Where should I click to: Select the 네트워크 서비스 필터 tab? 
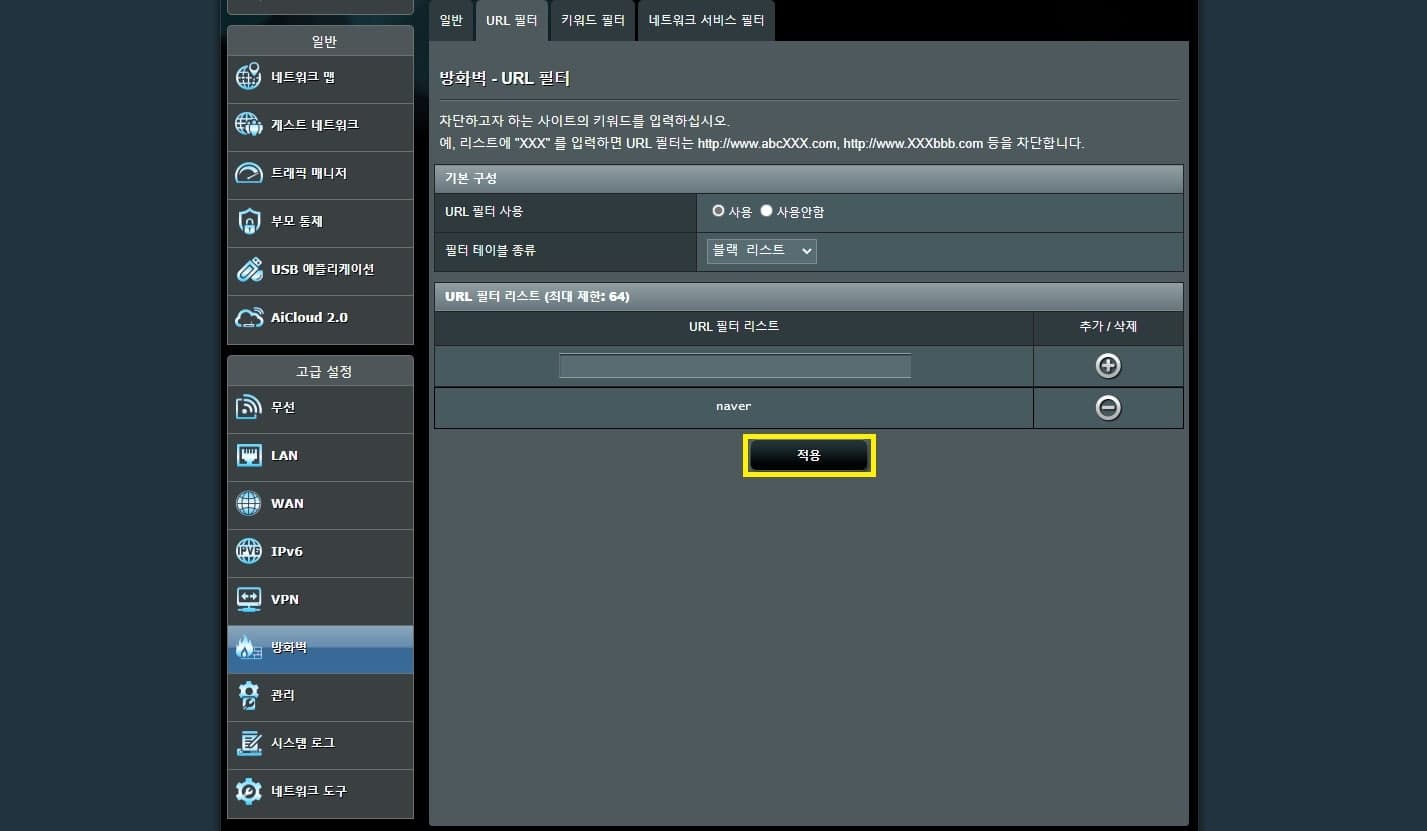(x=706, y=20)
